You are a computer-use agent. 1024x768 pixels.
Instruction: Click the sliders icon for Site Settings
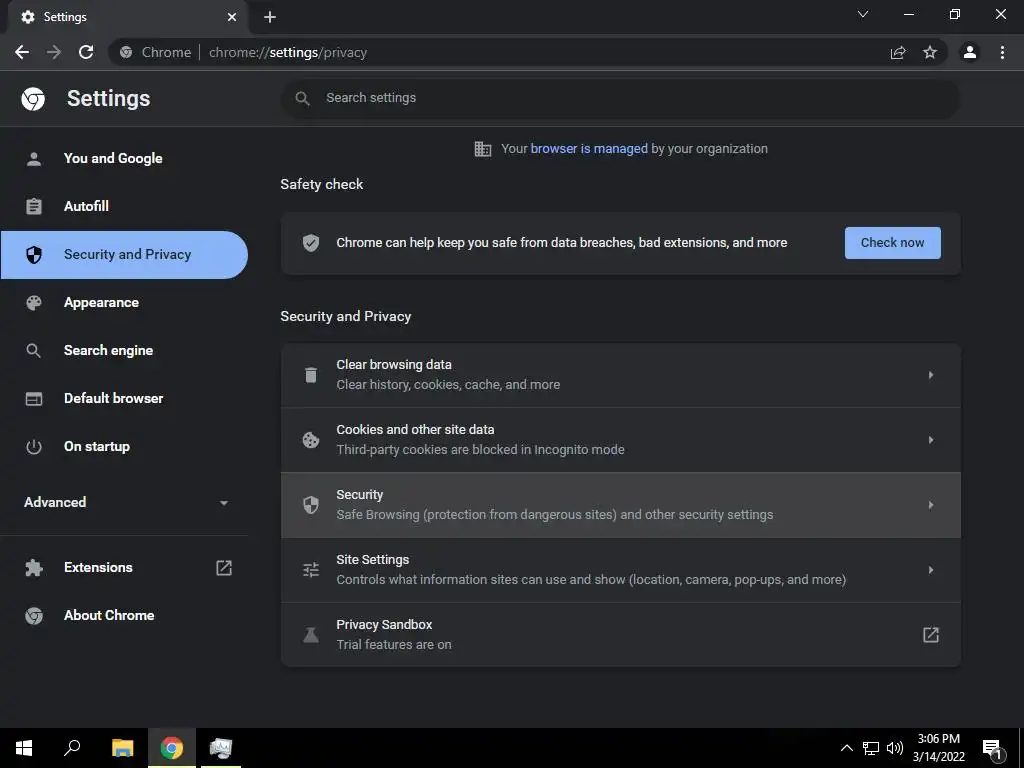pos(311,570)
